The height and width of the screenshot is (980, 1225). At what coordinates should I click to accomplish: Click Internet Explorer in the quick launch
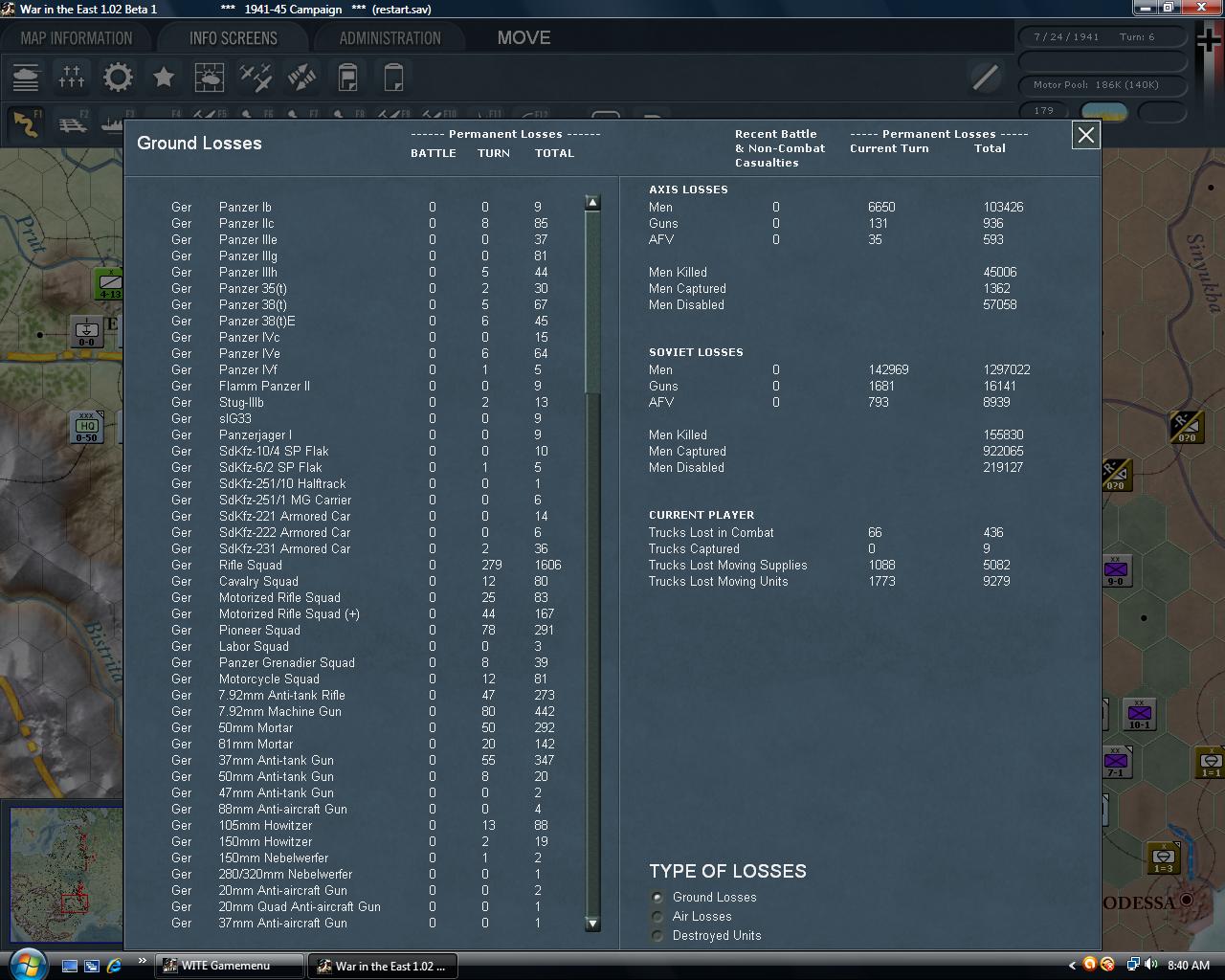click(114, 965)
